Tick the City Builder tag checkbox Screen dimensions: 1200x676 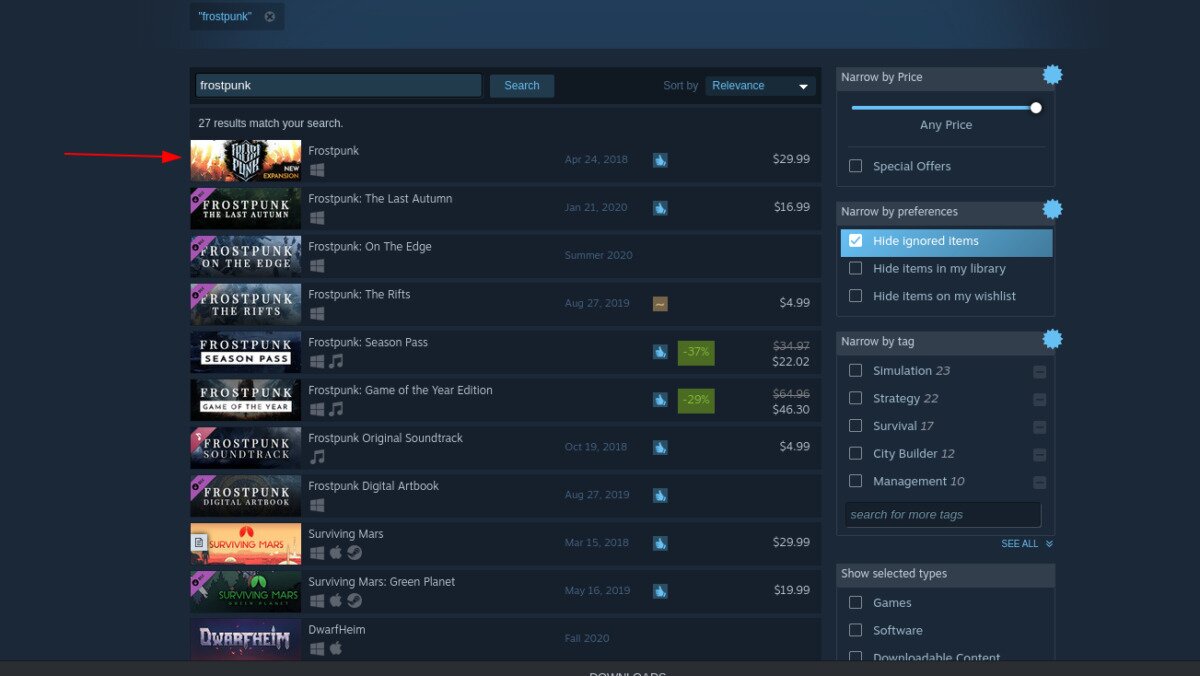tap(855, 453)
